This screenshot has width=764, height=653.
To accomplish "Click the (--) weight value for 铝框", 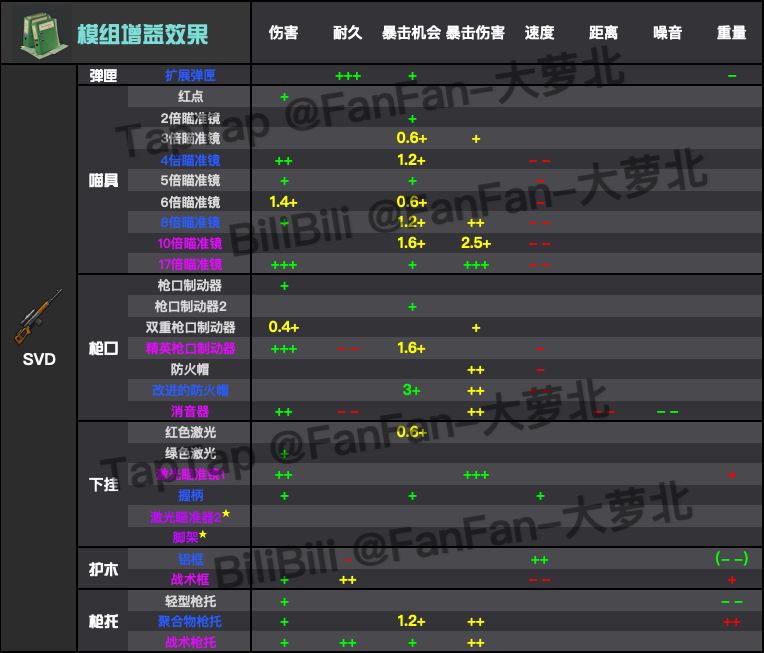I will [731, 558].
